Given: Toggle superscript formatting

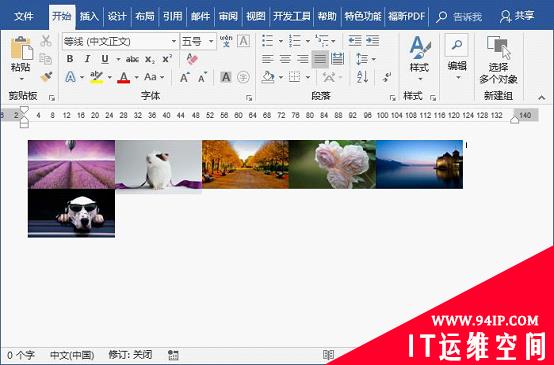Looking at the screenshot, I should coord(167,59).
